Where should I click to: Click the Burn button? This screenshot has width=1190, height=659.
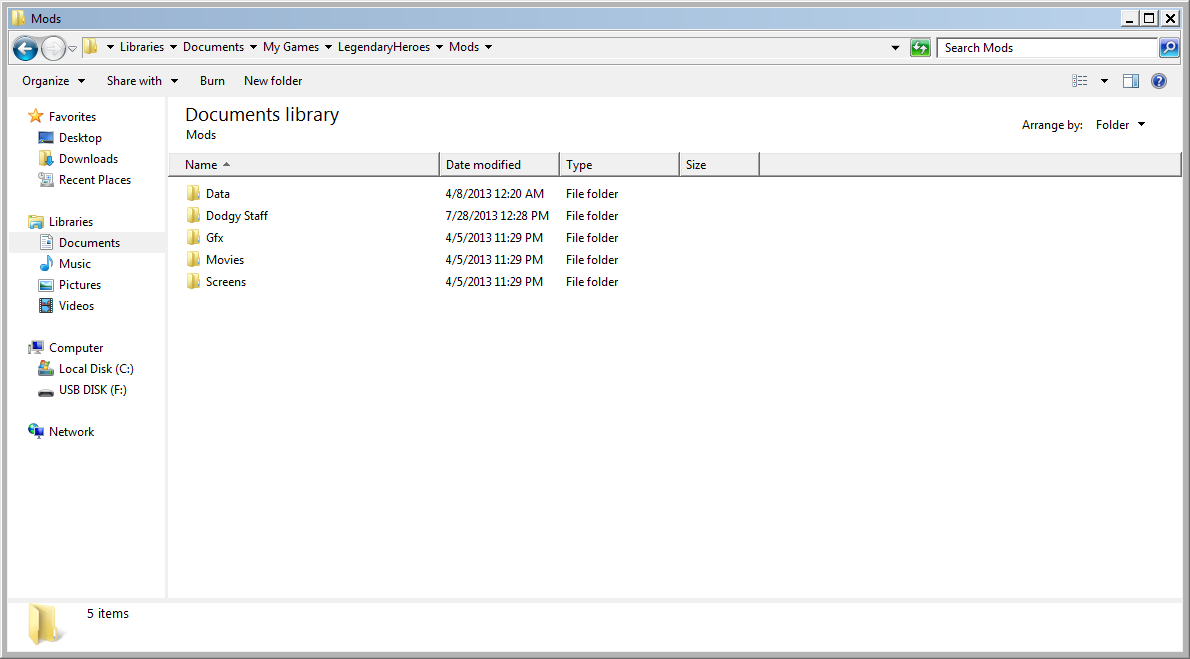tap(212, 81)
